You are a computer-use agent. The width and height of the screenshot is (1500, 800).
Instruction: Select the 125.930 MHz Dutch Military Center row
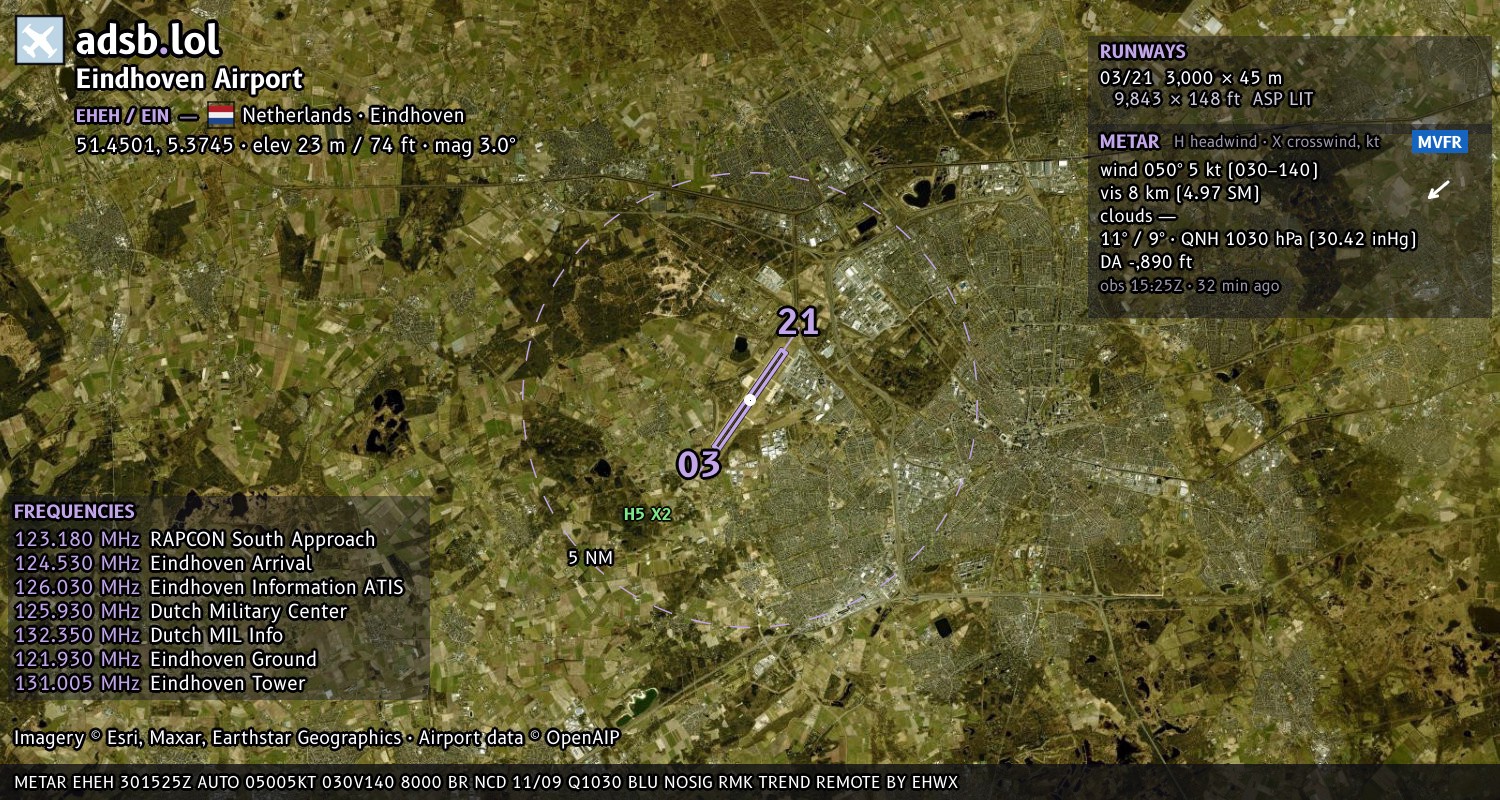coord(181,612)
